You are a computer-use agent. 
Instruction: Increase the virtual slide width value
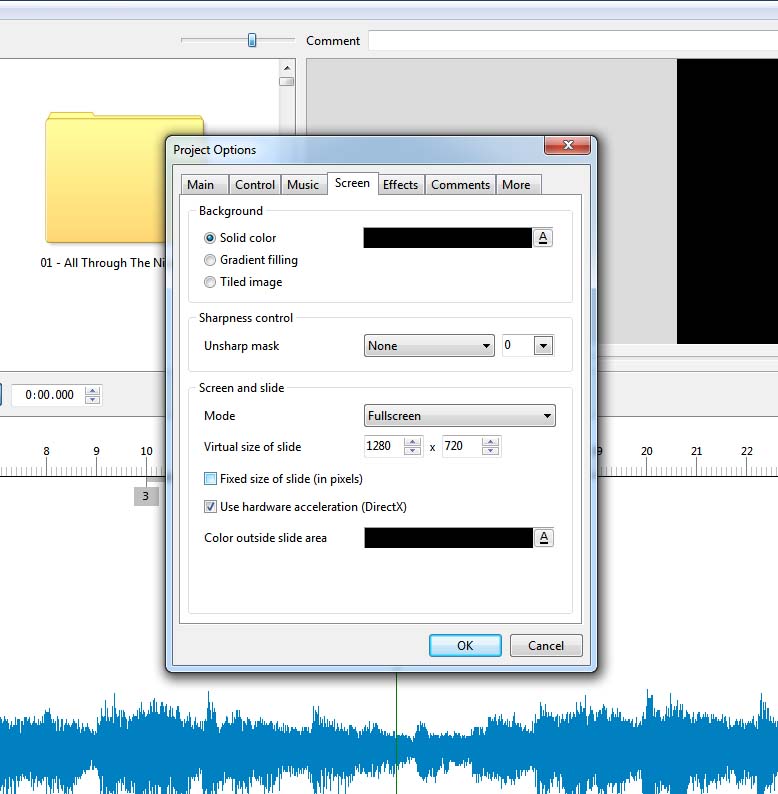413,442
